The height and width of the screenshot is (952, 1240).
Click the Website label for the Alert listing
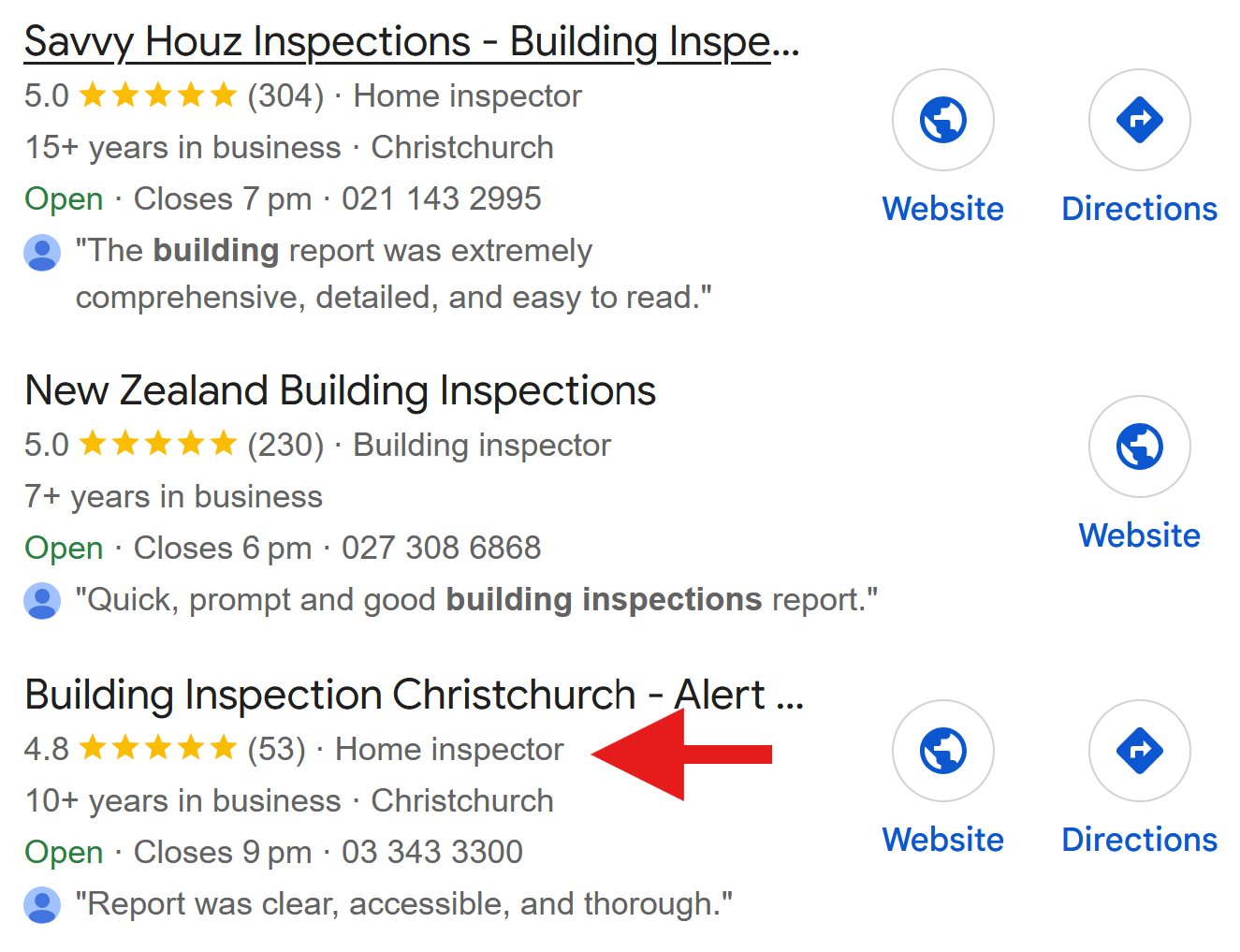click(x=942, y=840)
